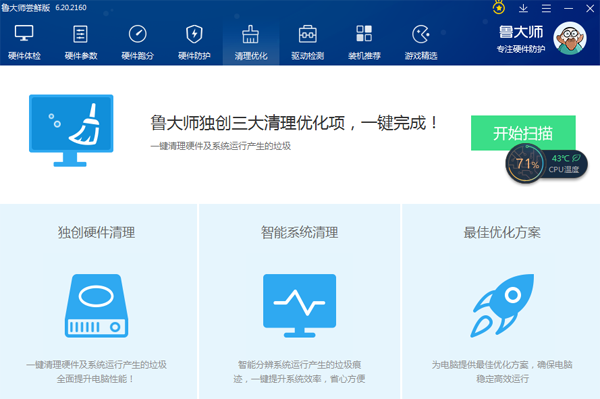Screen dimensions: 600x399
Task: Open the hamburger main menu icon
Action: (546, 8)
